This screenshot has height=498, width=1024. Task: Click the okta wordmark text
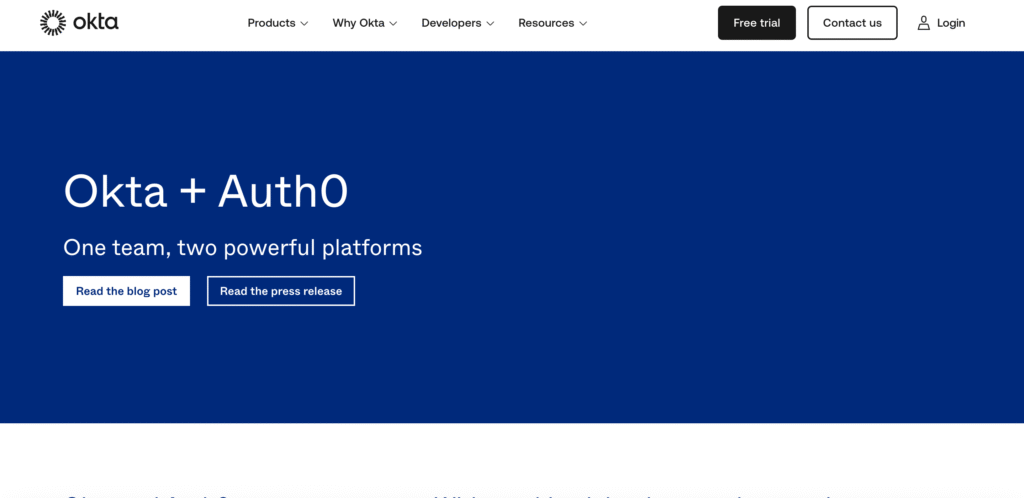click(95, 23)
